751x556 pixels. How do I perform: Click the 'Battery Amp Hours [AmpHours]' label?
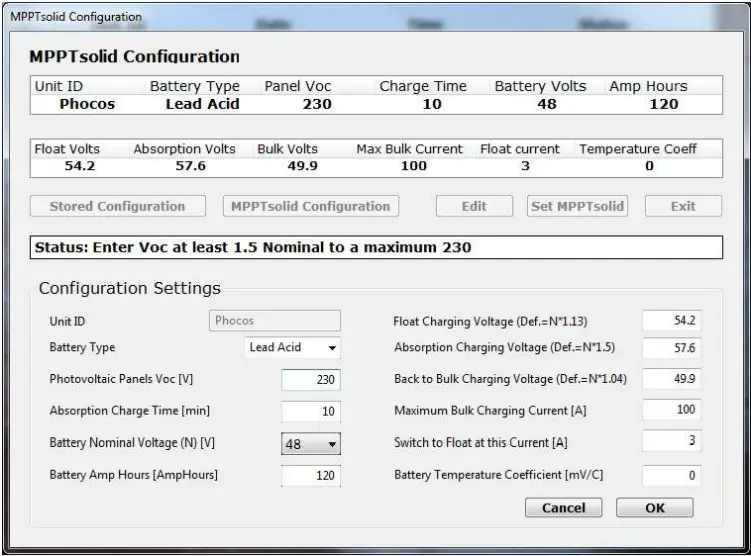click(134, 475)
